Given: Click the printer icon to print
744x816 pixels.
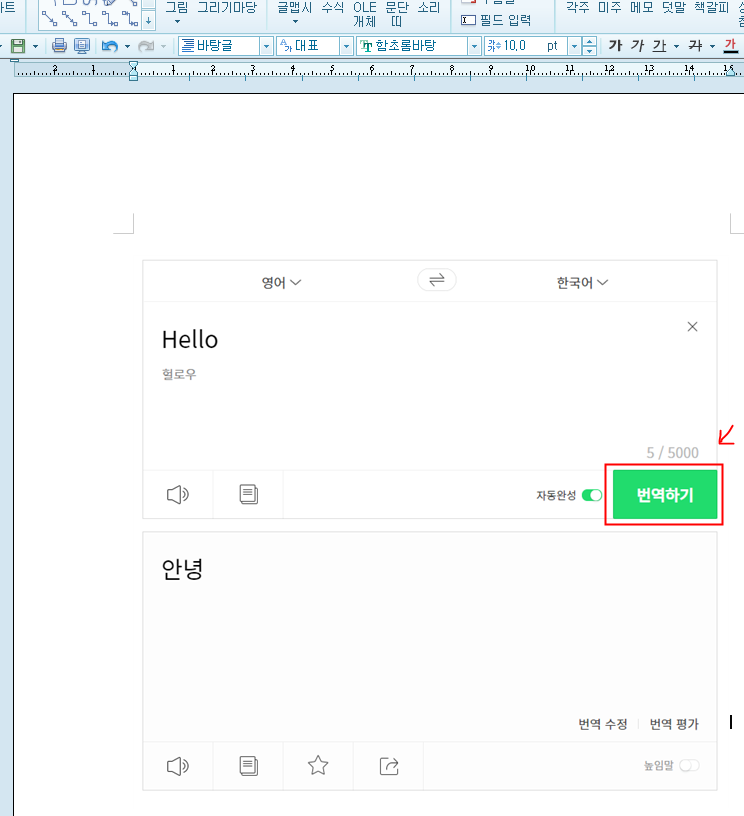Looking at the screenshot, I should (x=59, y=46).
